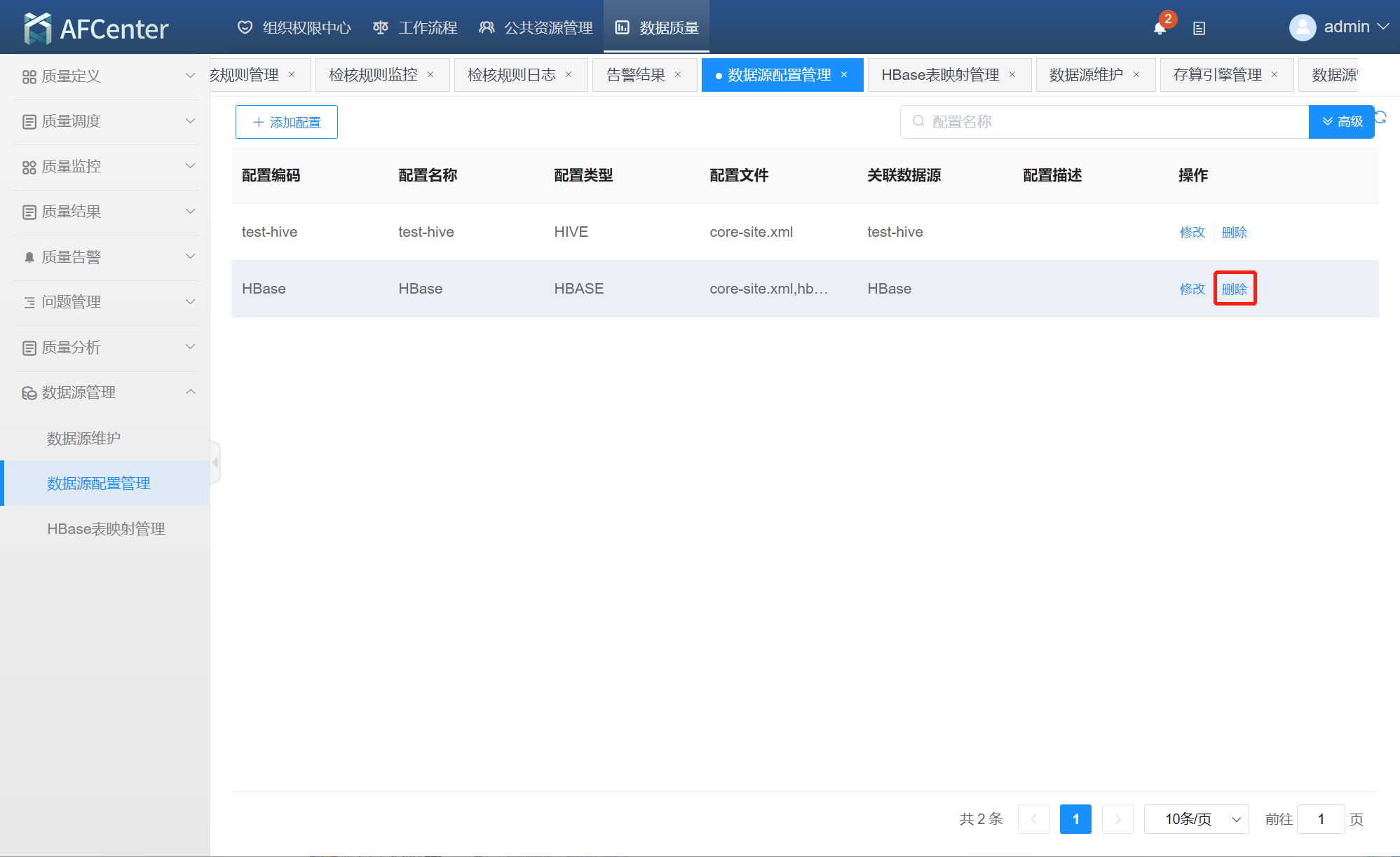Collapse the sidebar using the handle arrow
1400x857 pixels.
(x=215, y=462)
